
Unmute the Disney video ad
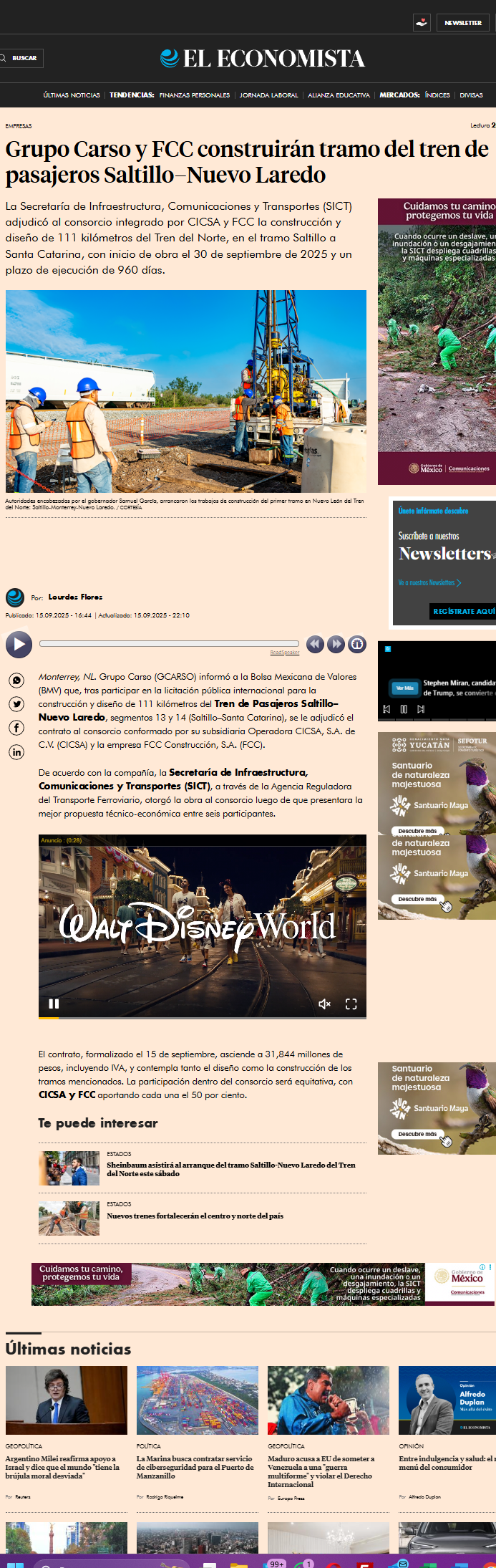pyautogui.click(x=324, y=1004)
